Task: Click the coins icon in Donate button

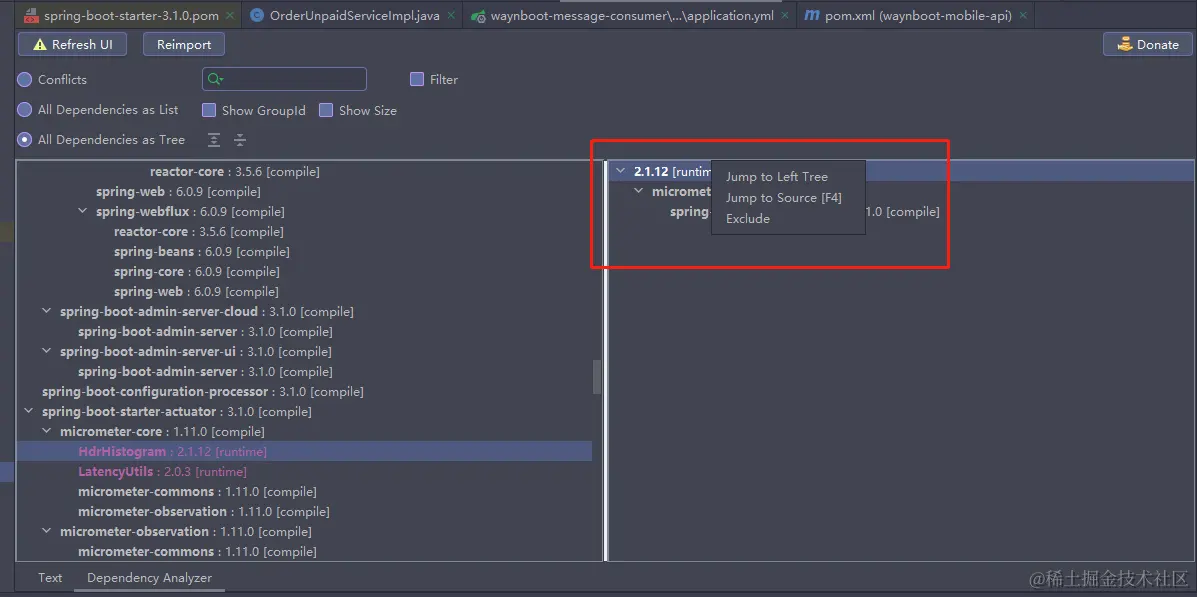Action: tap(1124, 44)
